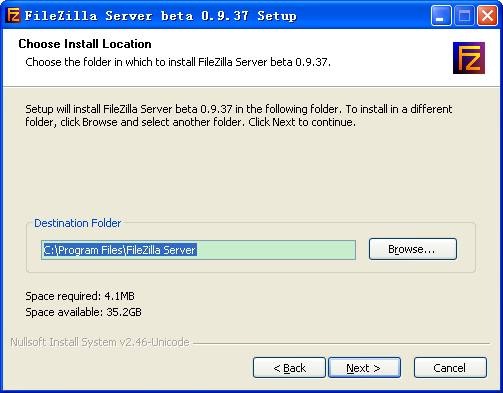Image resolution: width=503 pixels, height=393 pixels.
Task: Focus the Destination Folder path field
Action: [198, 250]
